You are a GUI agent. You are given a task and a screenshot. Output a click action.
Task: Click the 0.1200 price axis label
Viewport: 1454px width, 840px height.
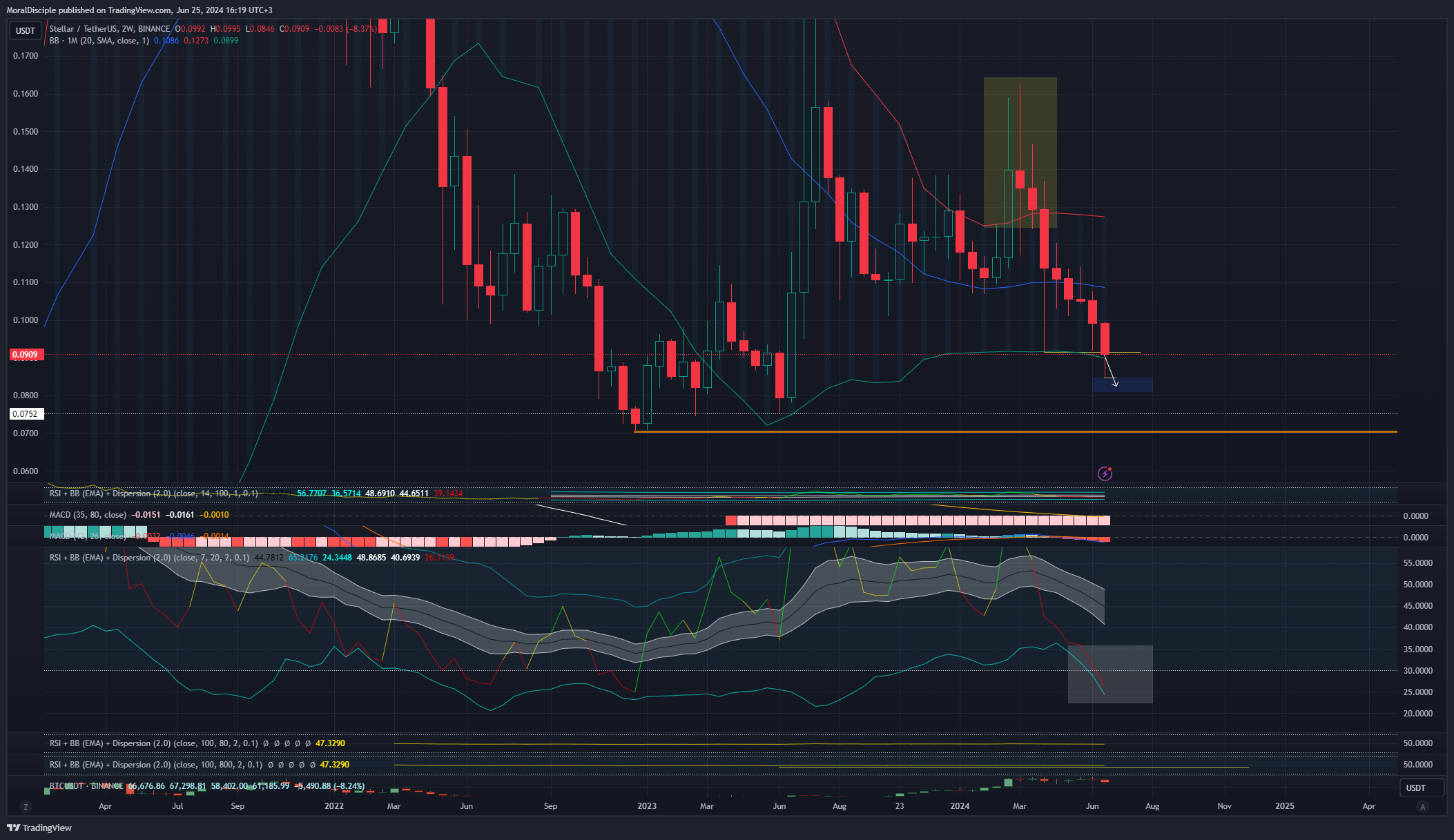[x=26, y=245]
